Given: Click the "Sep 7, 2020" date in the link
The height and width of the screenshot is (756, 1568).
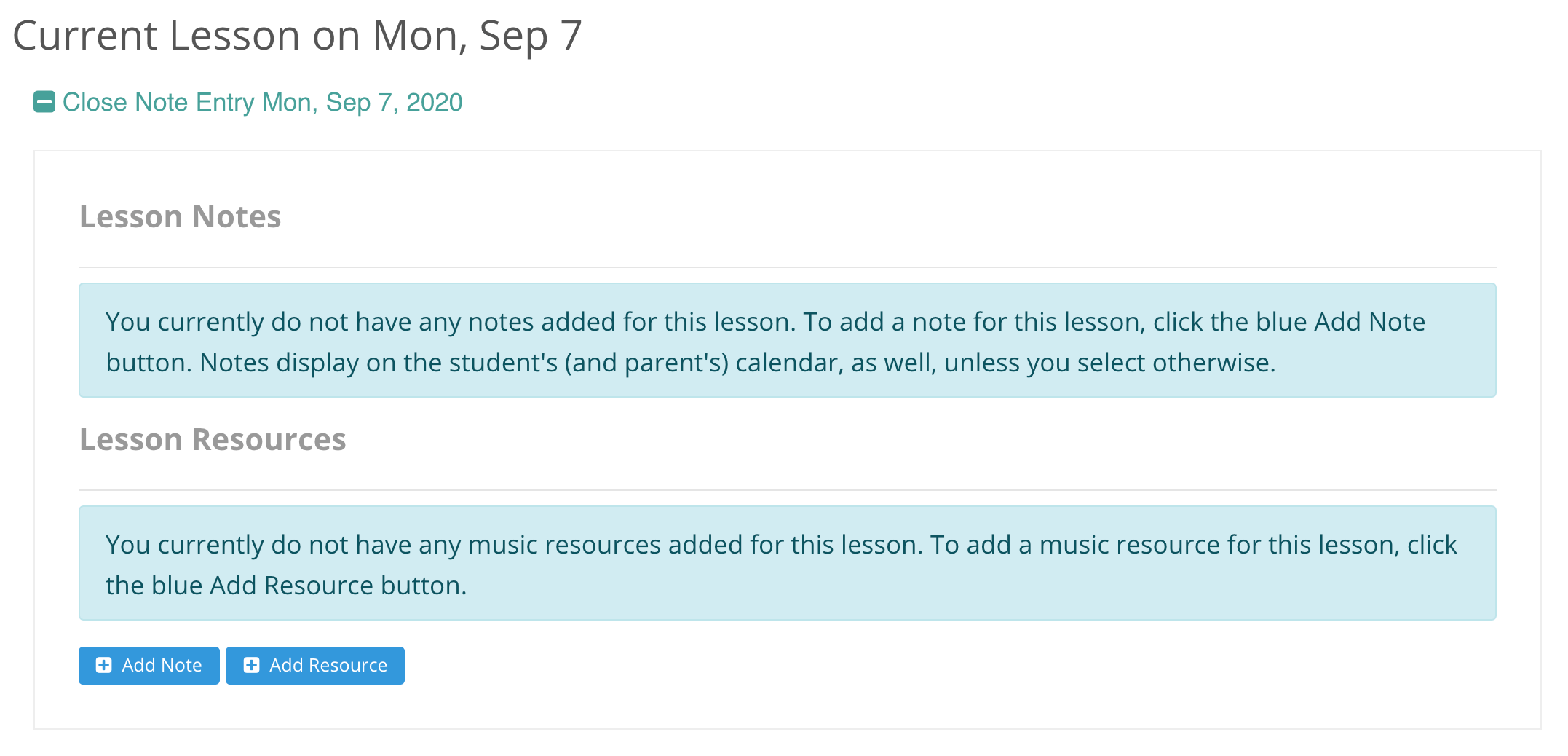Looking at the screenshot, I should pos(394,103).
